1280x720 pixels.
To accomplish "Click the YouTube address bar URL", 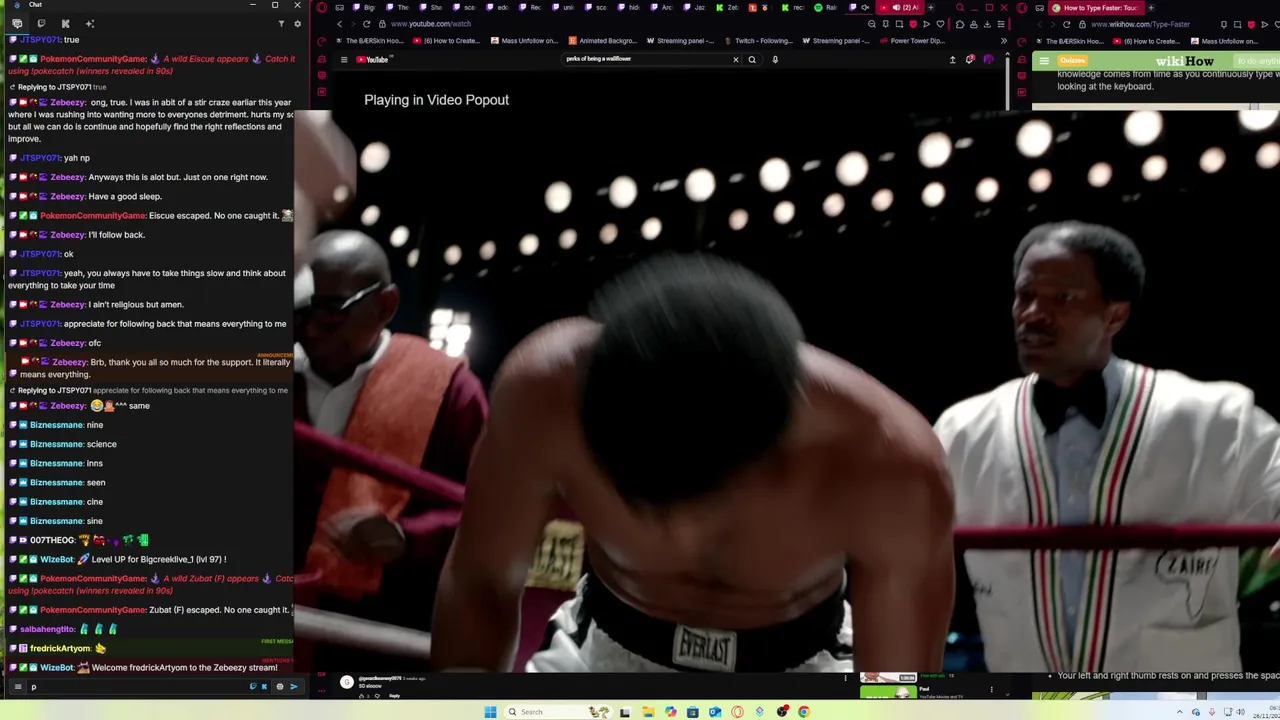I will [430, 24].
